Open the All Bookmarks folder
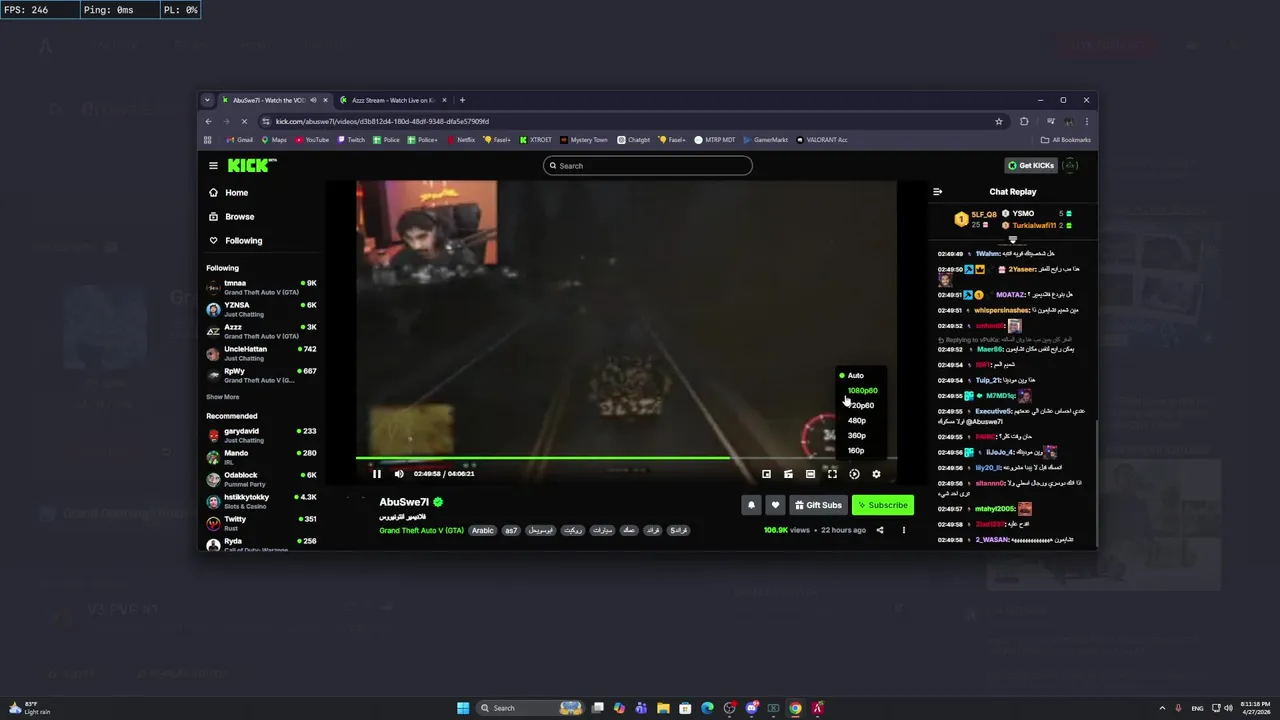This screenshot has width=1280, height=720. coord(1066,140)
